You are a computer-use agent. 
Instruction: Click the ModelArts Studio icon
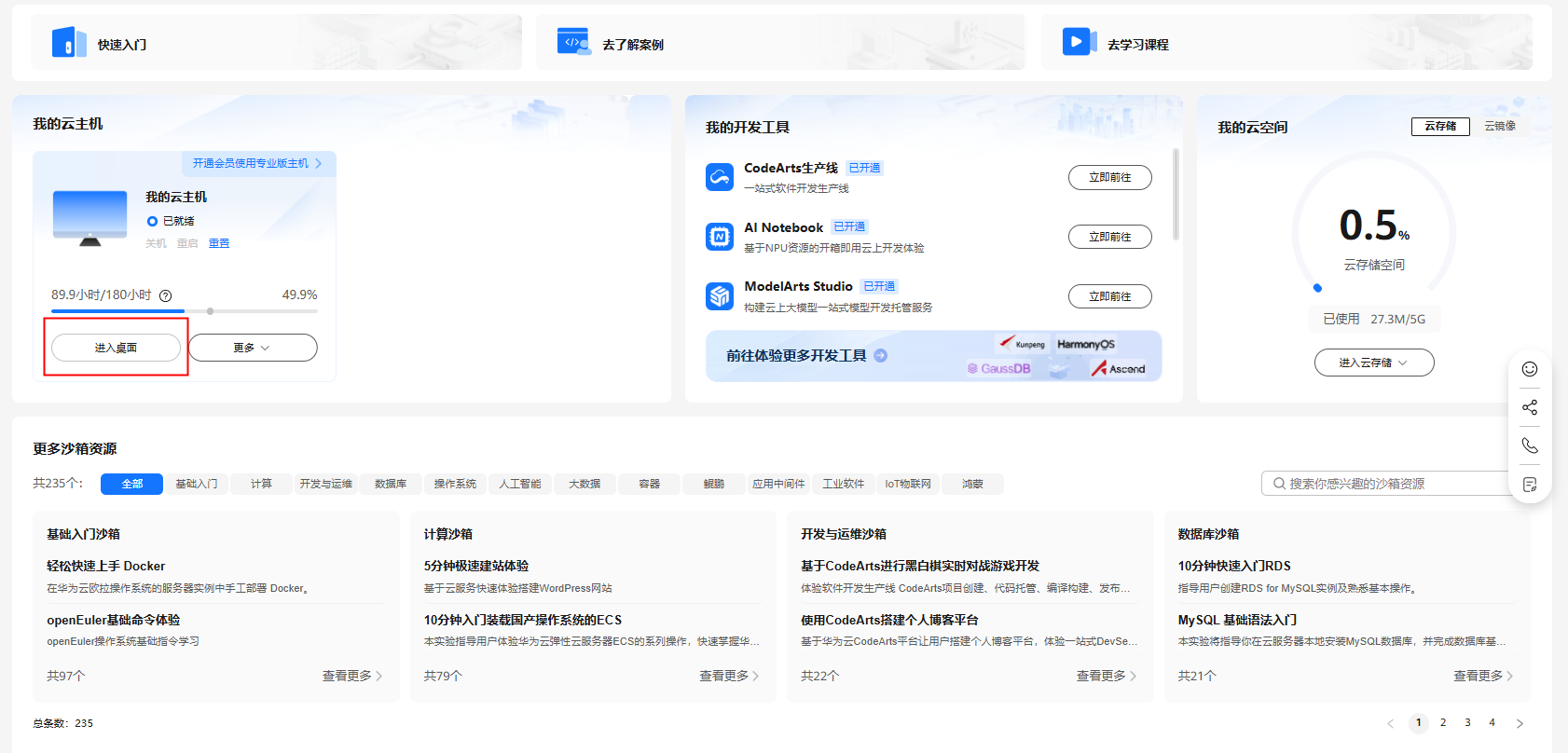[x=720, y=296]
